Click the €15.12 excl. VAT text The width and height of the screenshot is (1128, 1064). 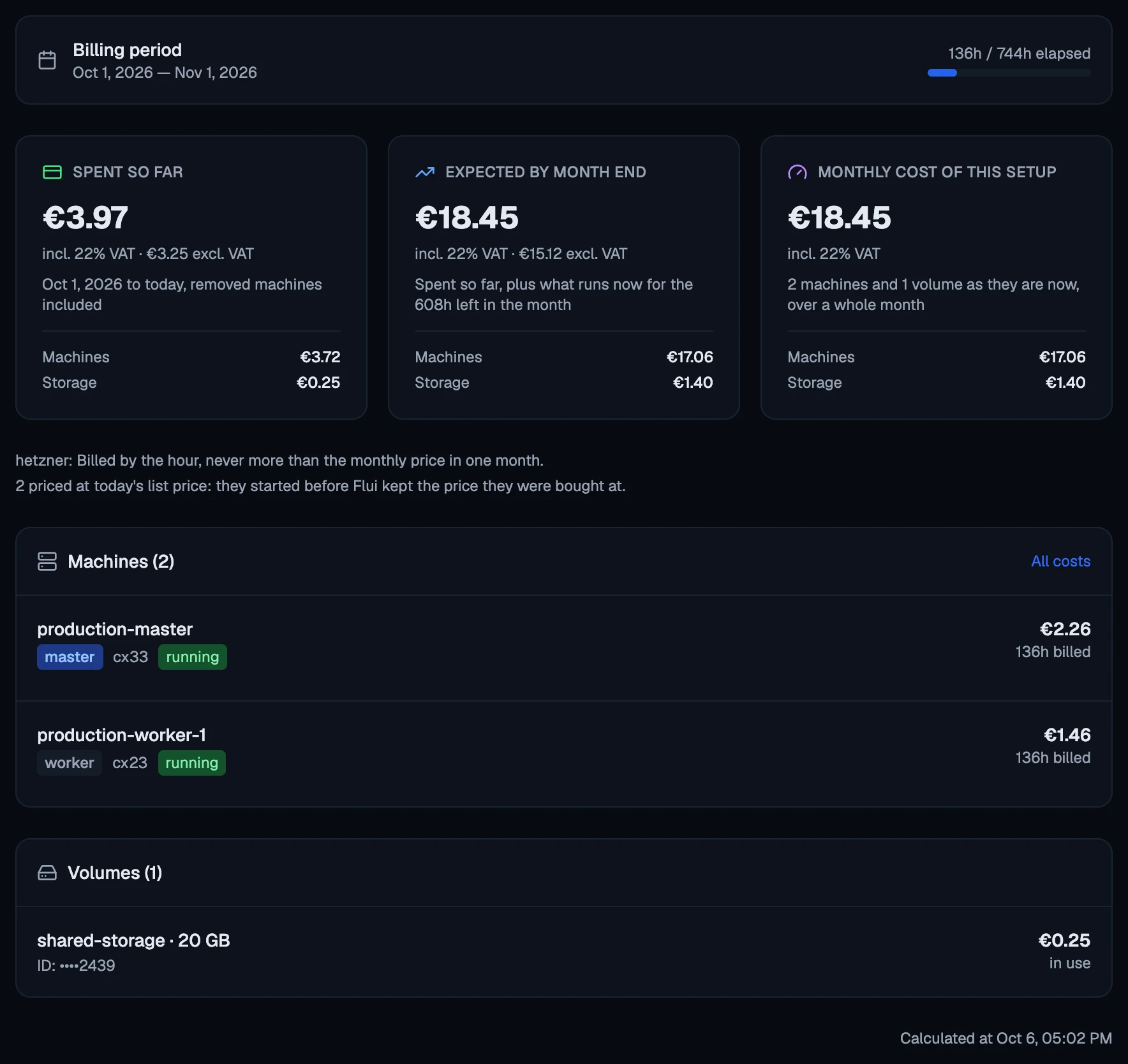pyautogui.click(x=573, y=254)
